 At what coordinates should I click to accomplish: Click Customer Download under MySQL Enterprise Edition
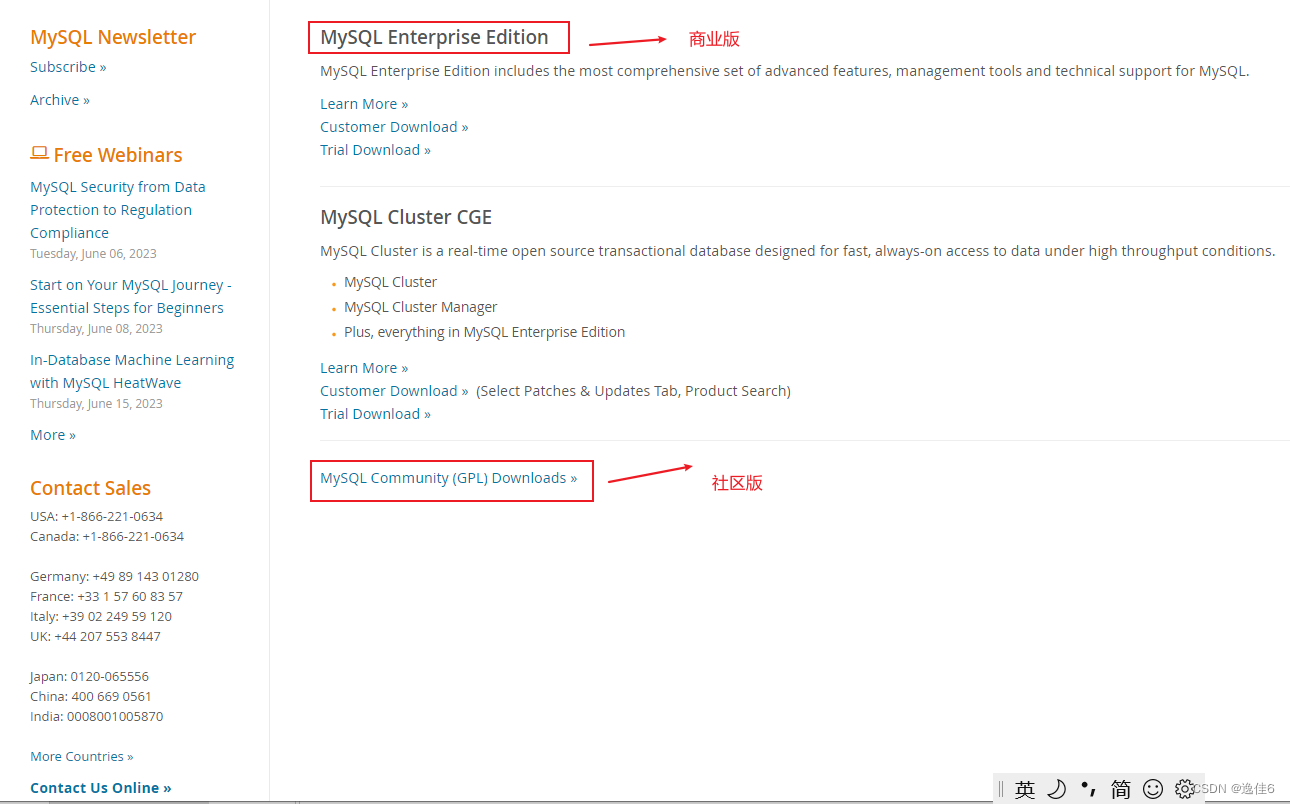pyautogui.click(x=394, y=127)
